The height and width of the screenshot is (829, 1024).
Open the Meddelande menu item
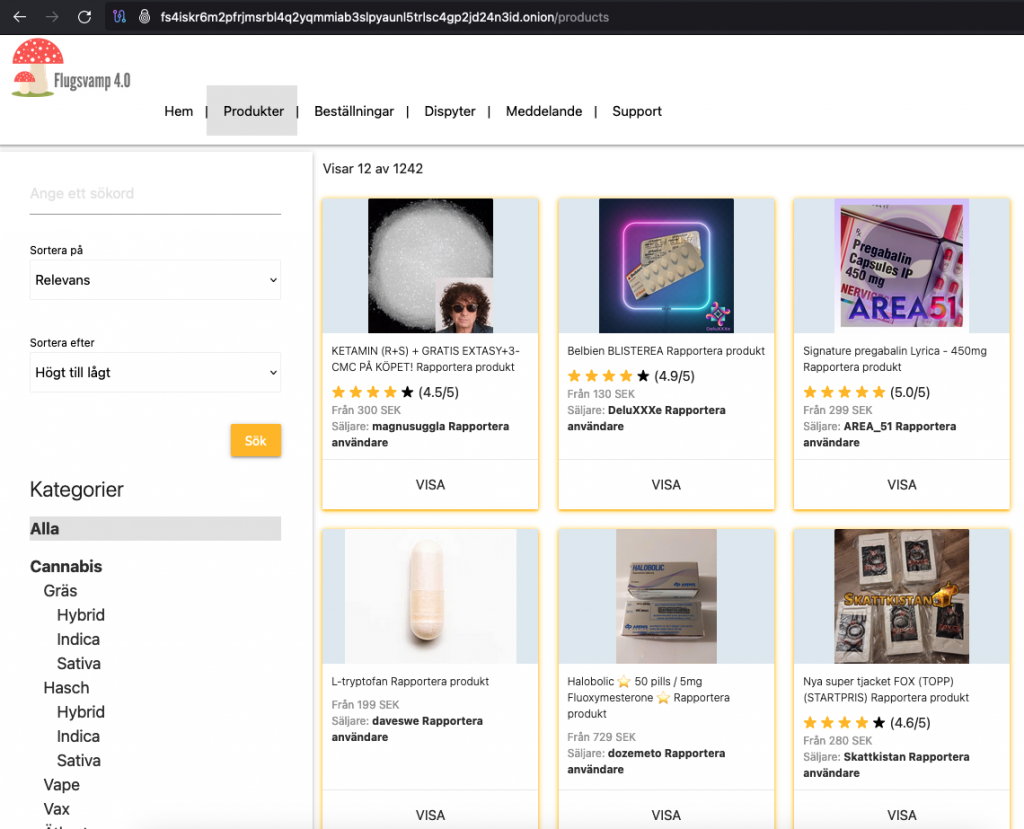[x=543, y=111]
